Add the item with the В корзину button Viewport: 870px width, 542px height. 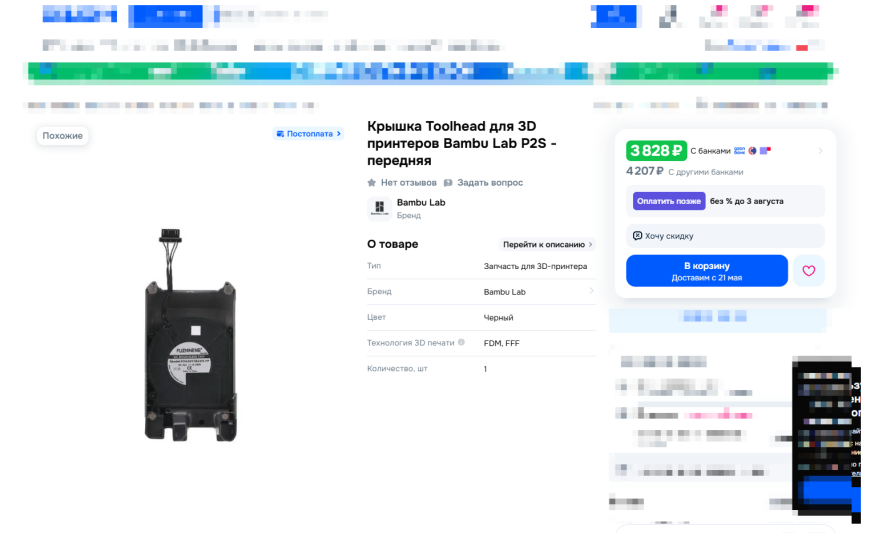click(x=706, y=271)
